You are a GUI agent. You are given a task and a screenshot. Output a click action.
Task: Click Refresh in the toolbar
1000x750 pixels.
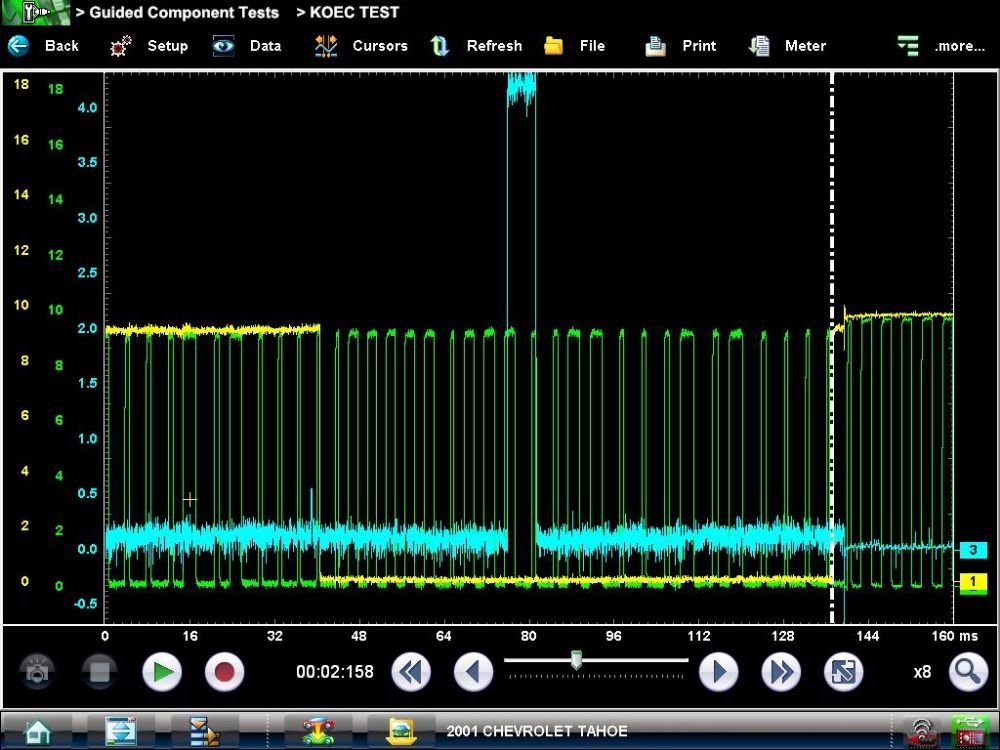(x=476, y=46)
